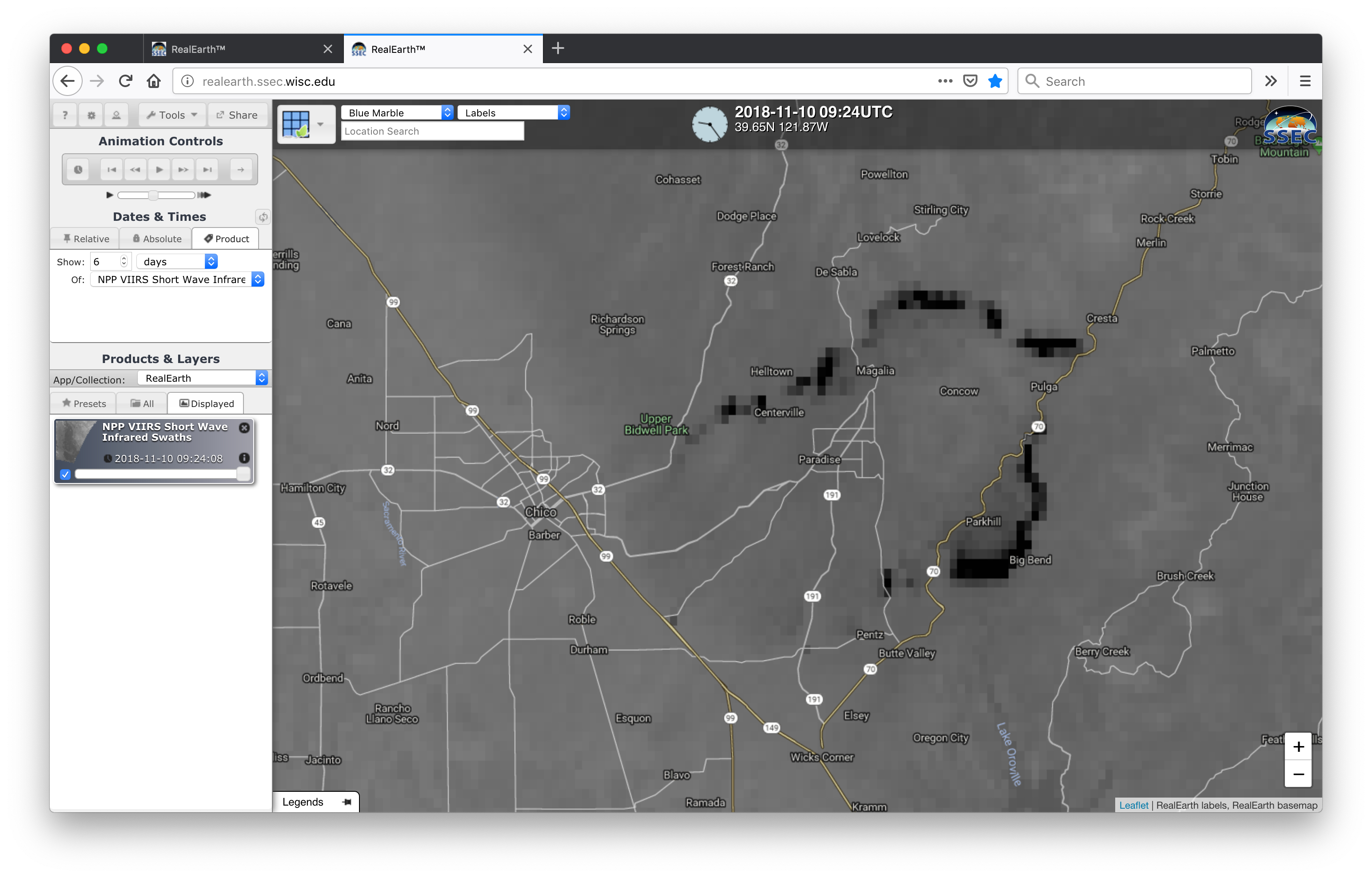
Task: Adjust the NPP VIIRS layer opacity slider
Action: [x=163, y=474]
